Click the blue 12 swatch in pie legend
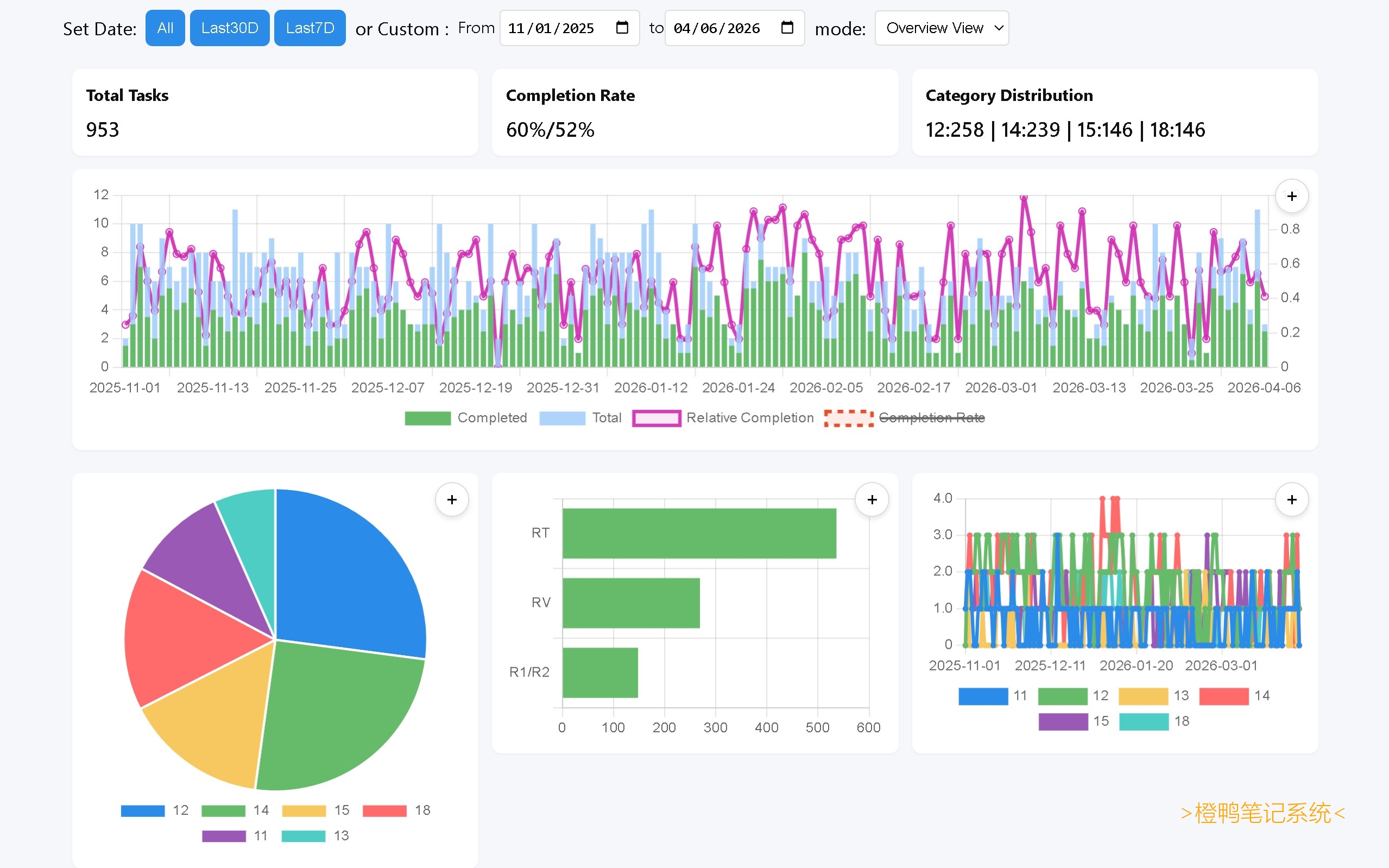 click(x=143, y=810)
